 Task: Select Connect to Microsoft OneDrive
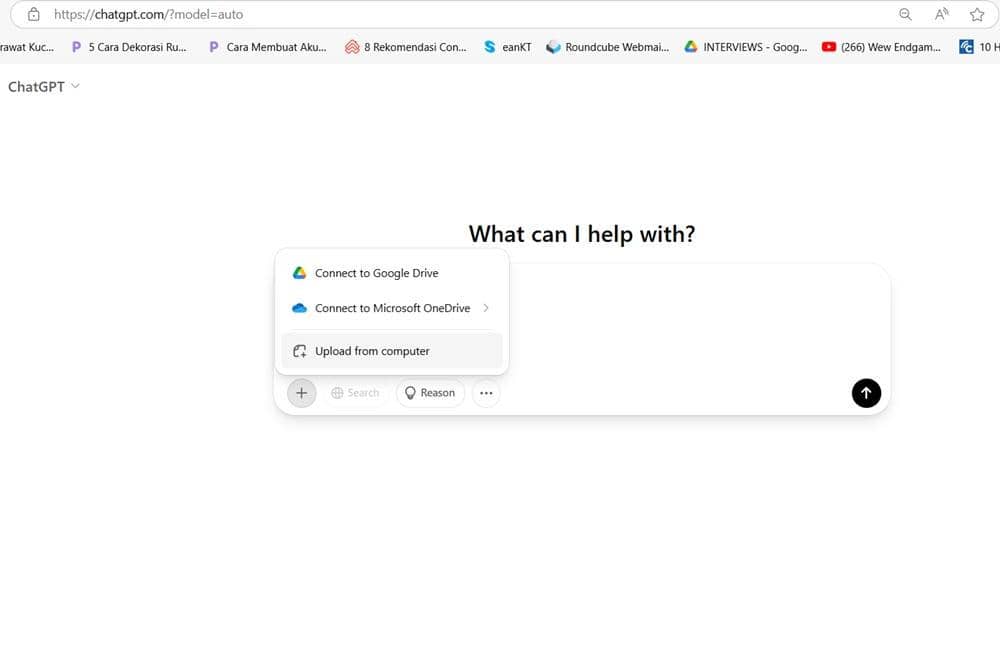coord(391,308)
